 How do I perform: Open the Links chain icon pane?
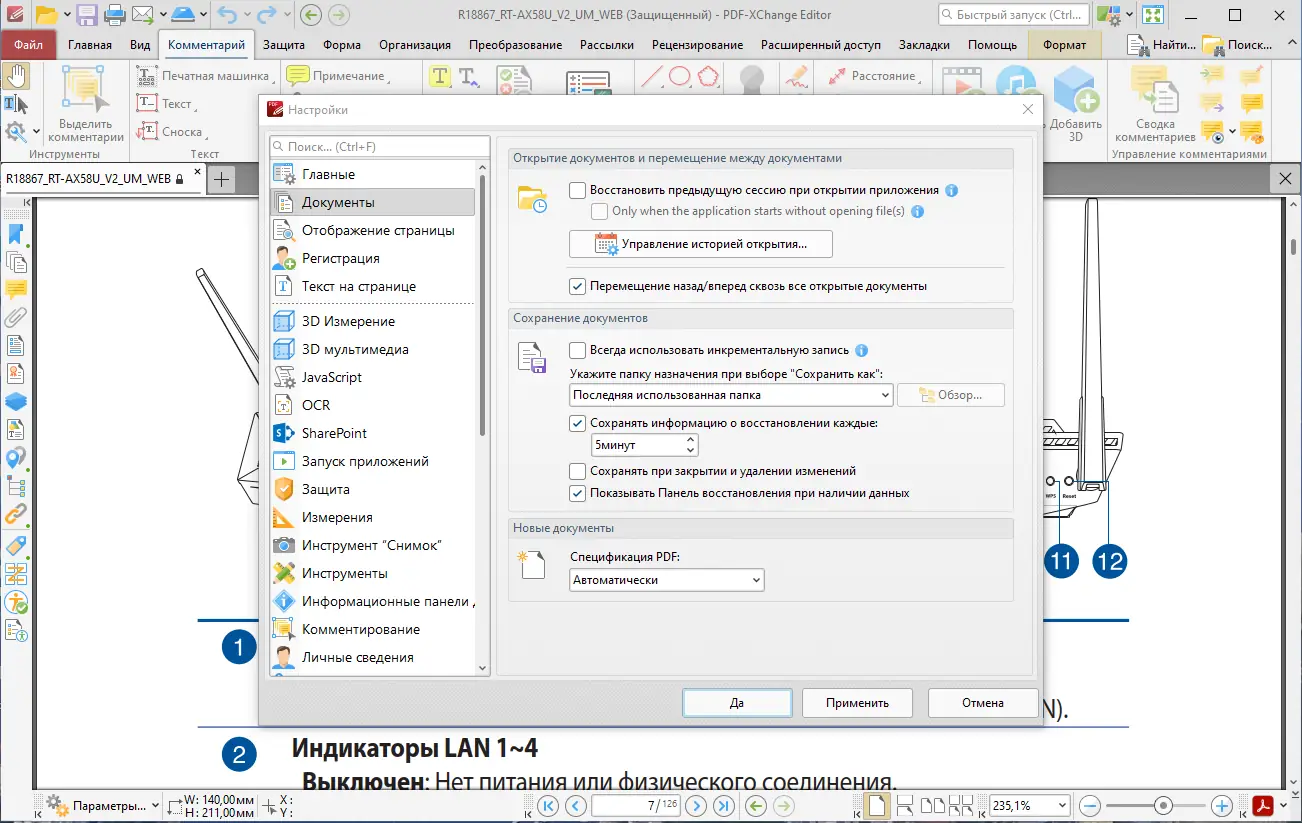[x=15, y=516]
